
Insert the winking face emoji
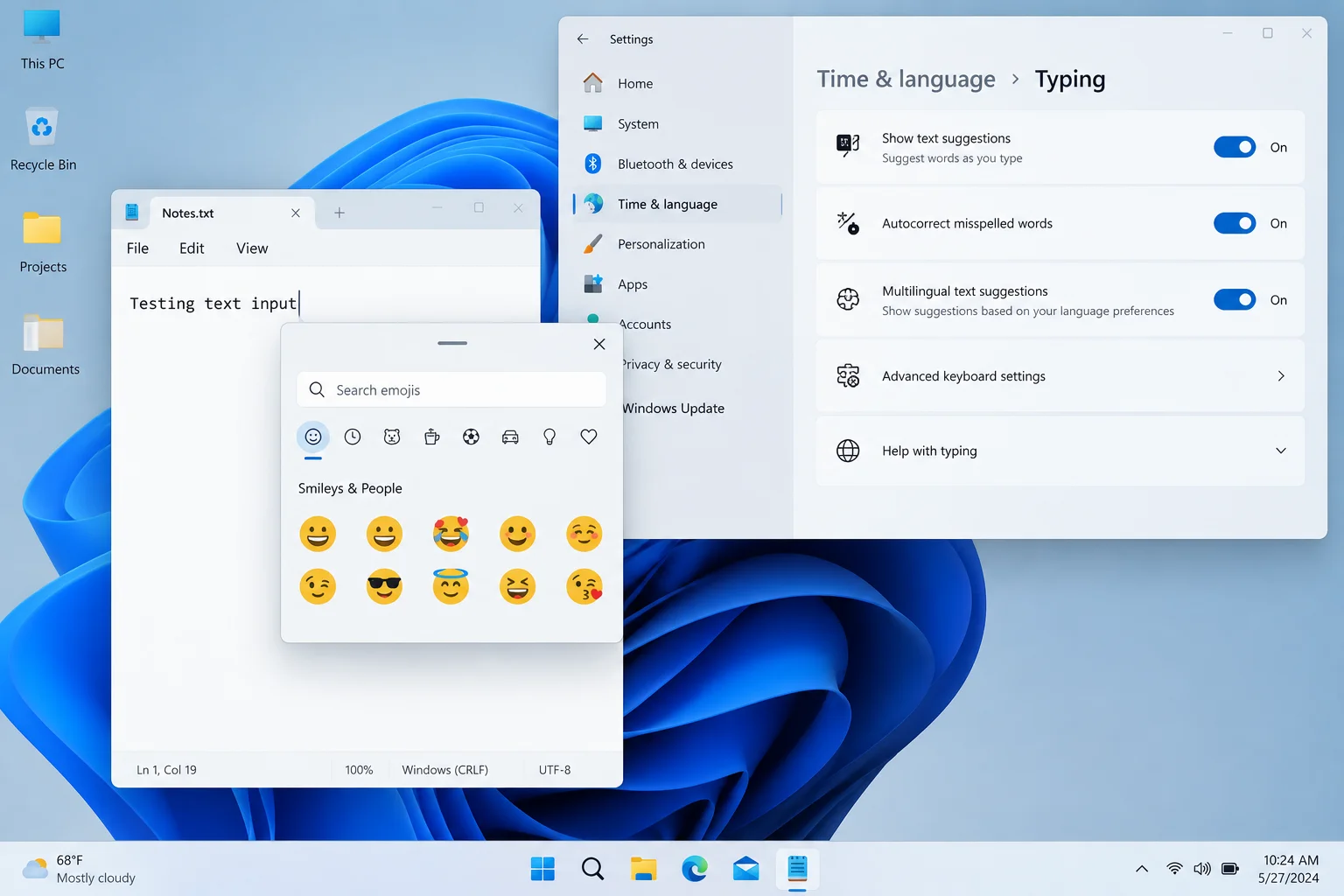318,586
